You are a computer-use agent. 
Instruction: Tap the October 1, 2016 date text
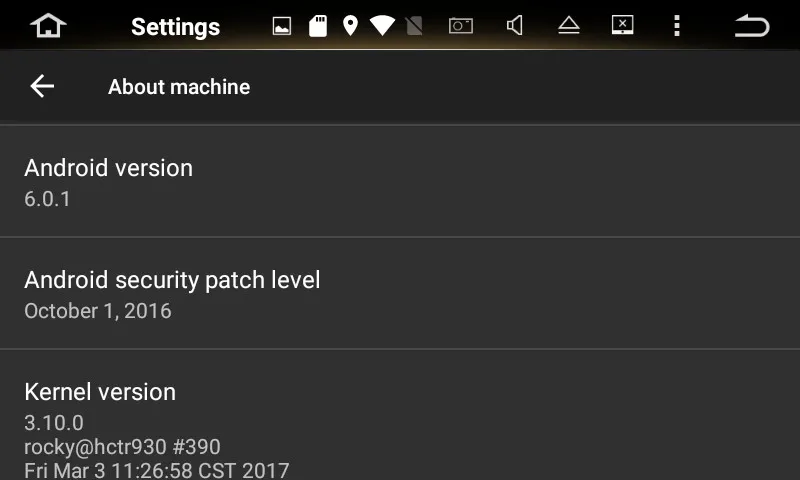[x=98, y=311]
